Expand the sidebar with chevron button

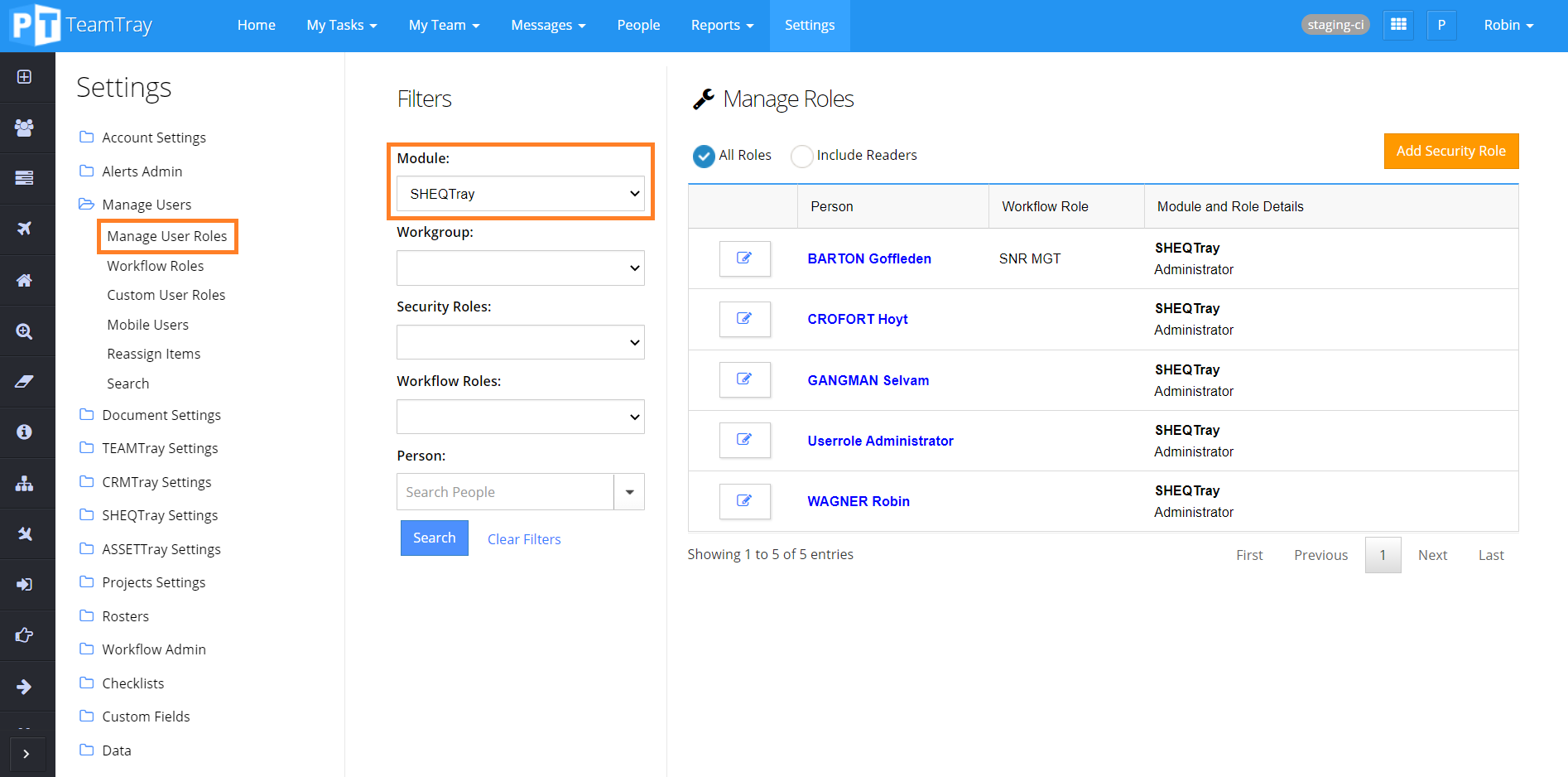click(x=26, y=754)
